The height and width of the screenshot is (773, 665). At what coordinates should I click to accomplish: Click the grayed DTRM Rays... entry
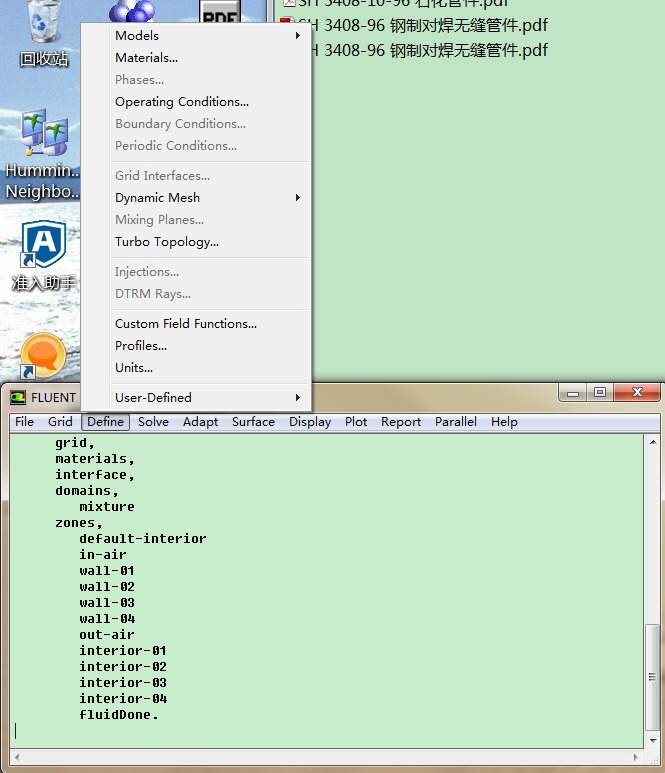tap(196, 294)
